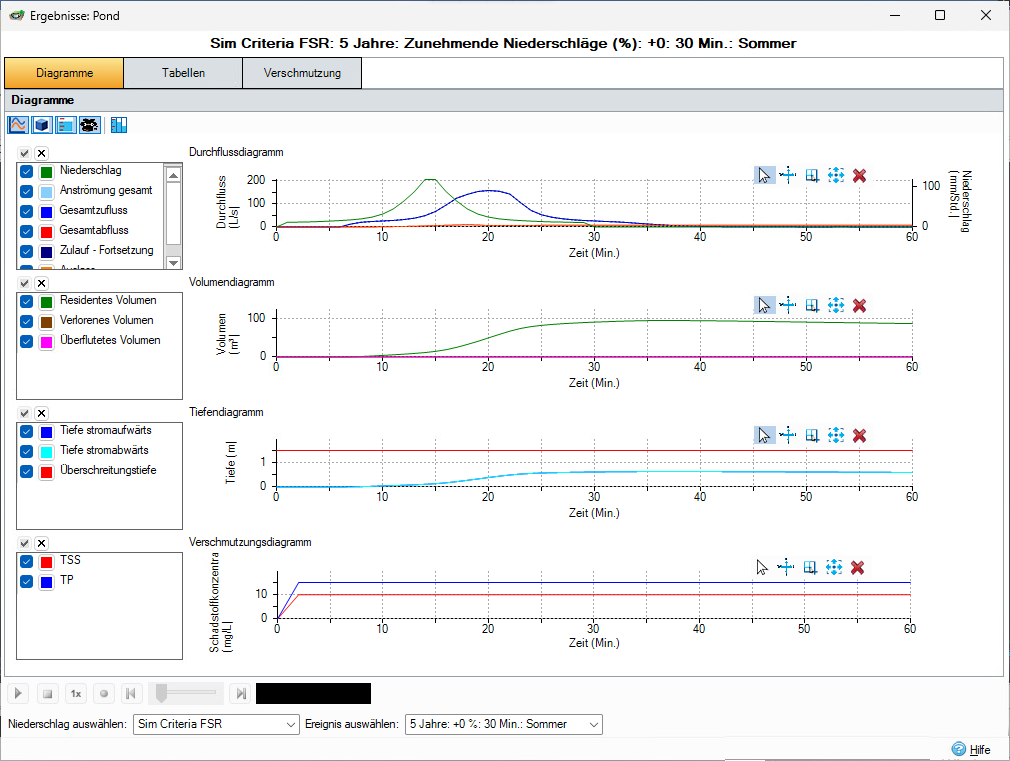The image size is (1010, 761).
Task: Select zoom box tool in Durchflussdiagramm
Action: click(812, 175)
